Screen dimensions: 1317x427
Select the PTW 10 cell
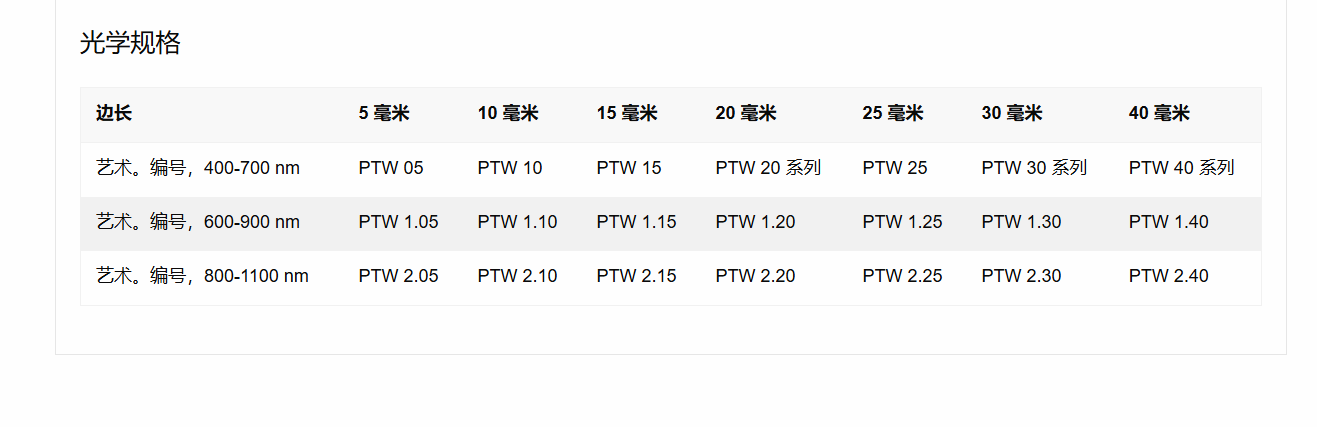tap(510, 168)
